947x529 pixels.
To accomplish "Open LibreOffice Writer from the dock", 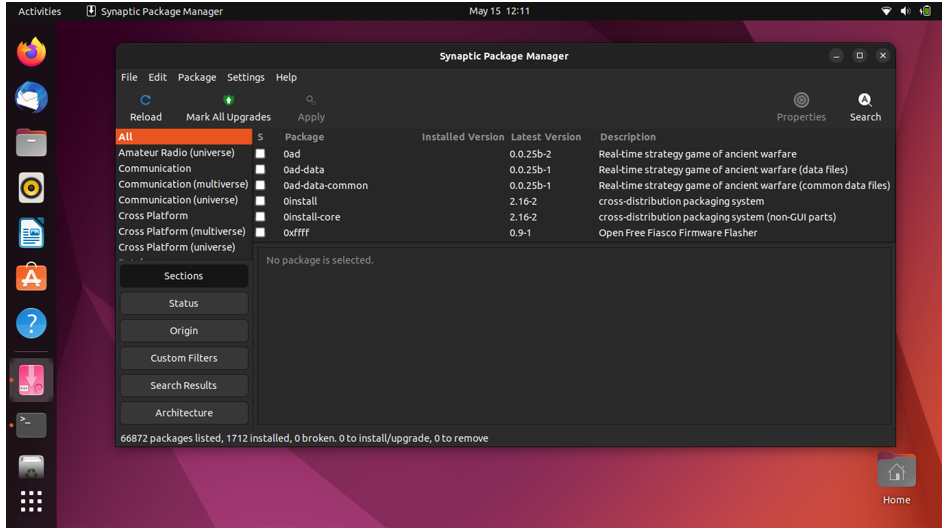I will tap(31, 233).
